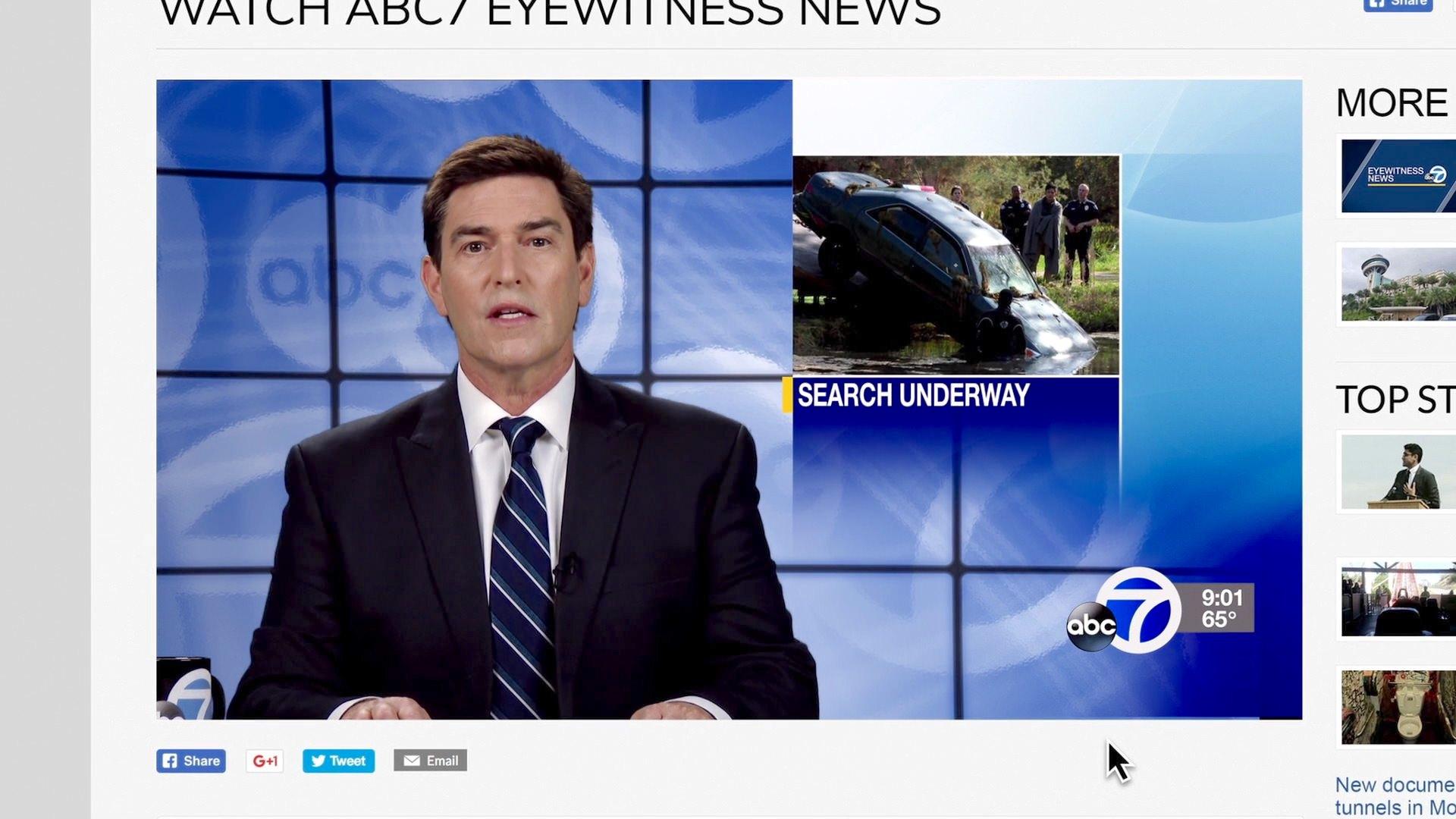Open the 'New docume... tunnels' story link
The height and width of the screenshot is (819, 1456).
(1395, 795)
